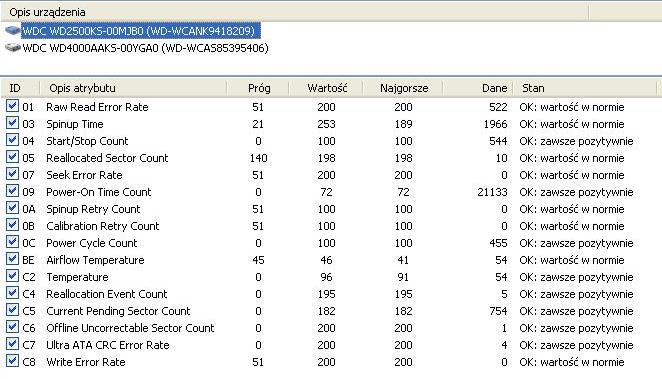Select the Ultra ATA CRC Error Rate name
This screenshot has width=662, height=379.
point(108,345)
